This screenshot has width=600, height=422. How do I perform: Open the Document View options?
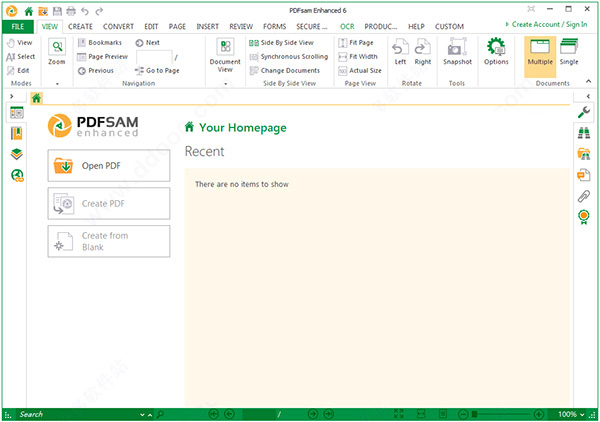click(x=225, y=55)
